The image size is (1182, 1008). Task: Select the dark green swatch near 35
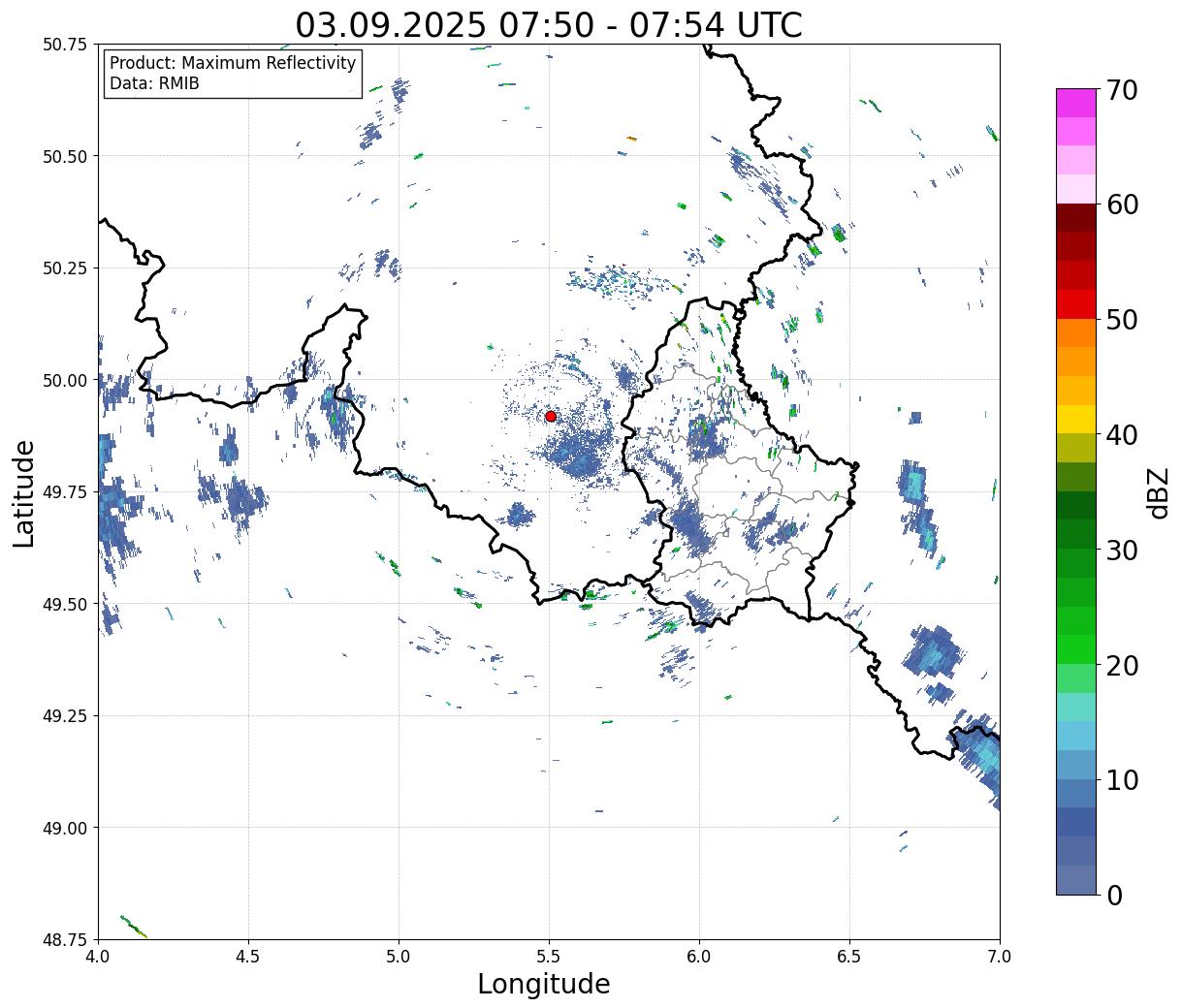click(1076, 506)
